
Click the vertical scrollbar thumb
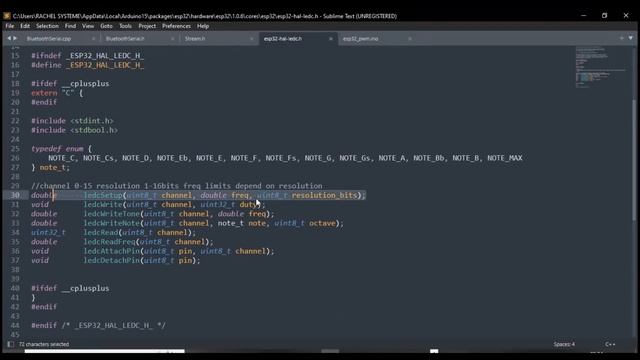click(634, 159)
